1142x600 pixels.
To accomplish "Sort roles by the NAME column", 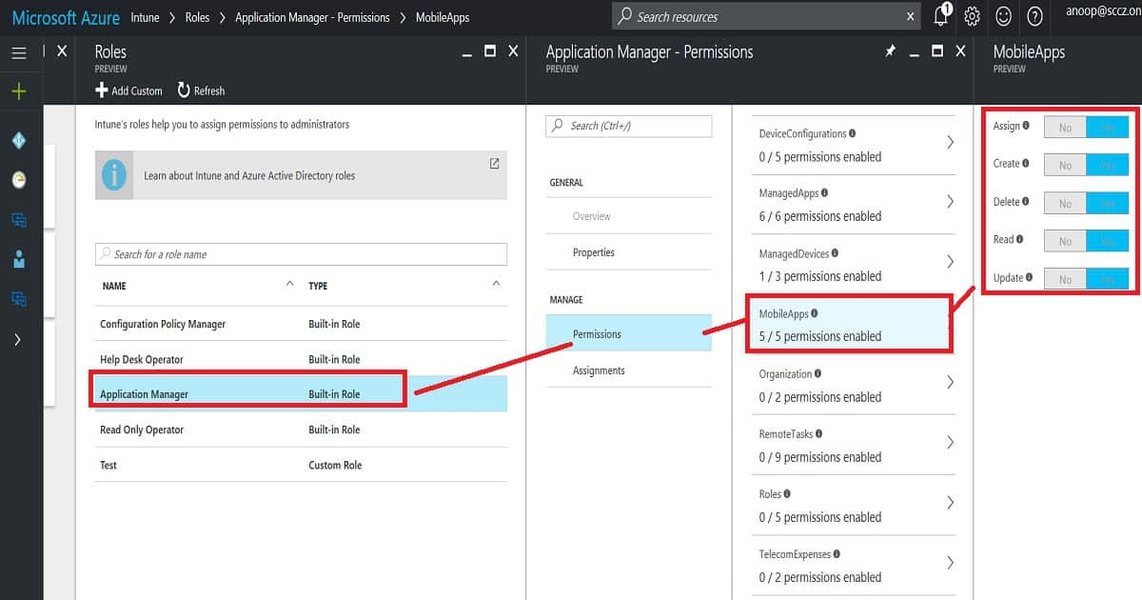I will click(113, 285).
